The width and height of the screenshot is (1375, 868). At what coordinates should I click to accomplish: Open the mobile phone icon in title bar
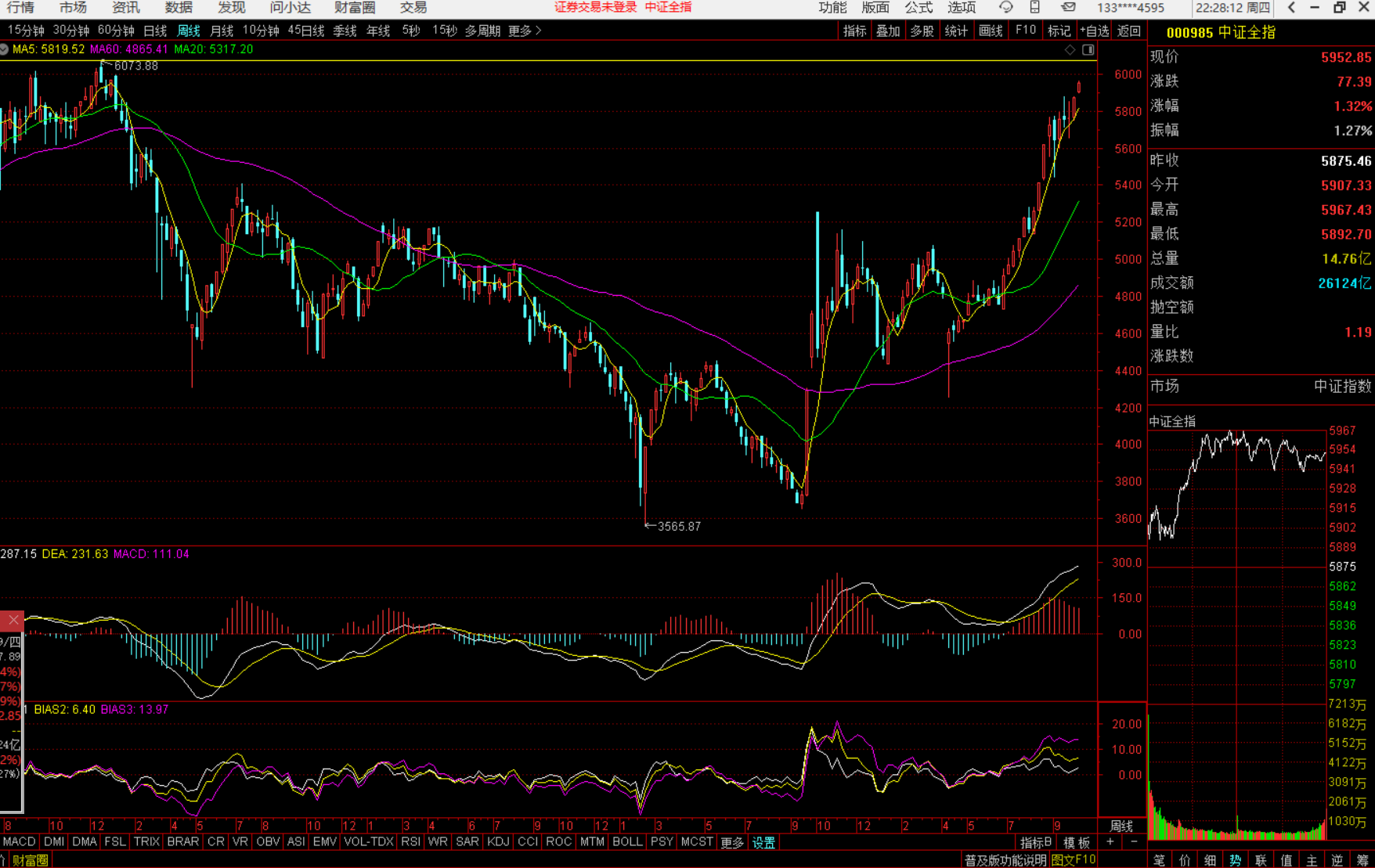(x=1035, y=8)
